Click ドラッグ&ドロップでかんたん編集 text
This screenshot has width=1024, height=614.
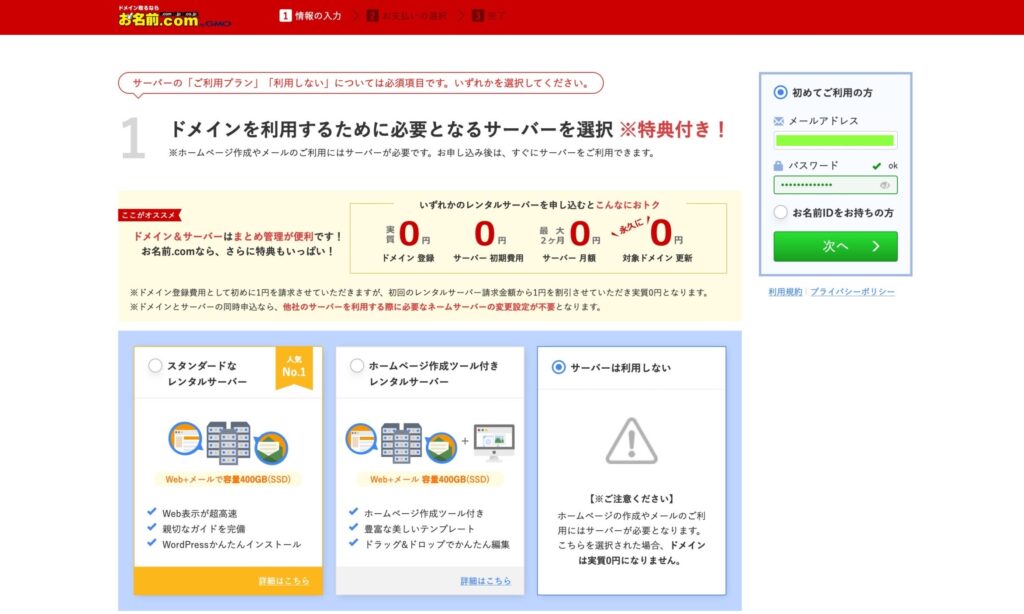[436, 544]
